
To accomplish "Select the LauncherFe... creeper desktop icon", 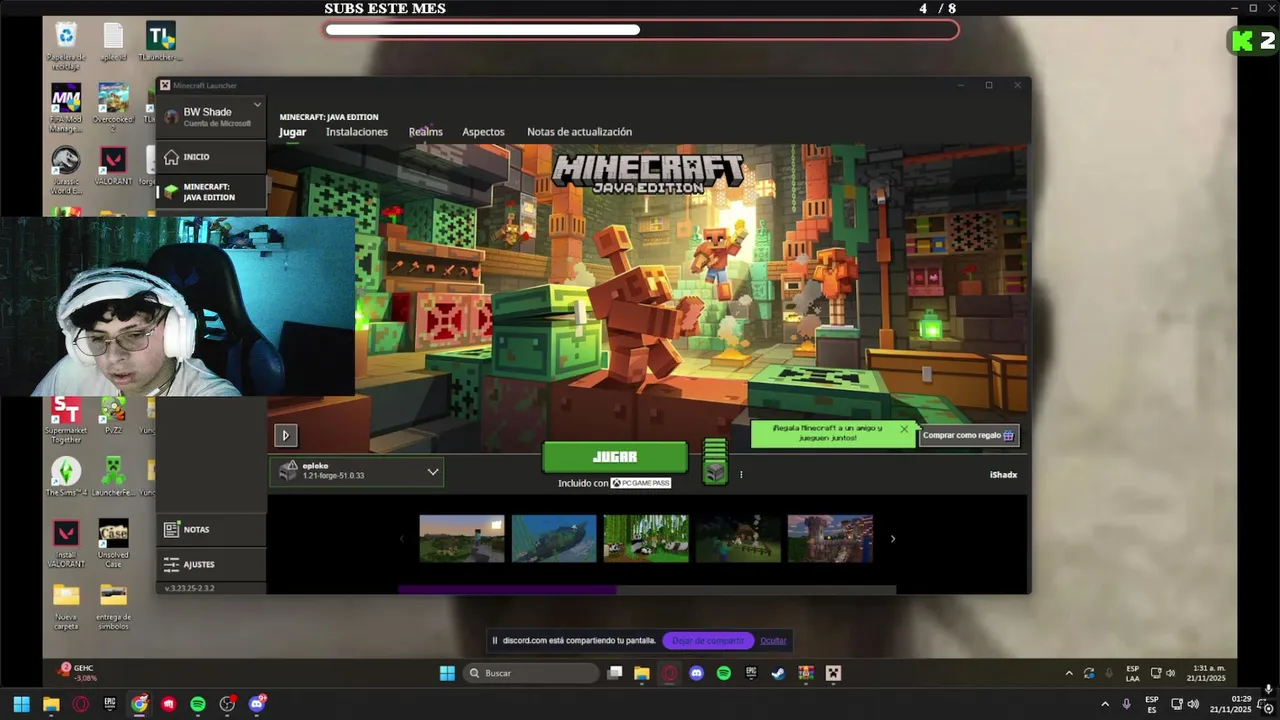I will pos(113,477).
